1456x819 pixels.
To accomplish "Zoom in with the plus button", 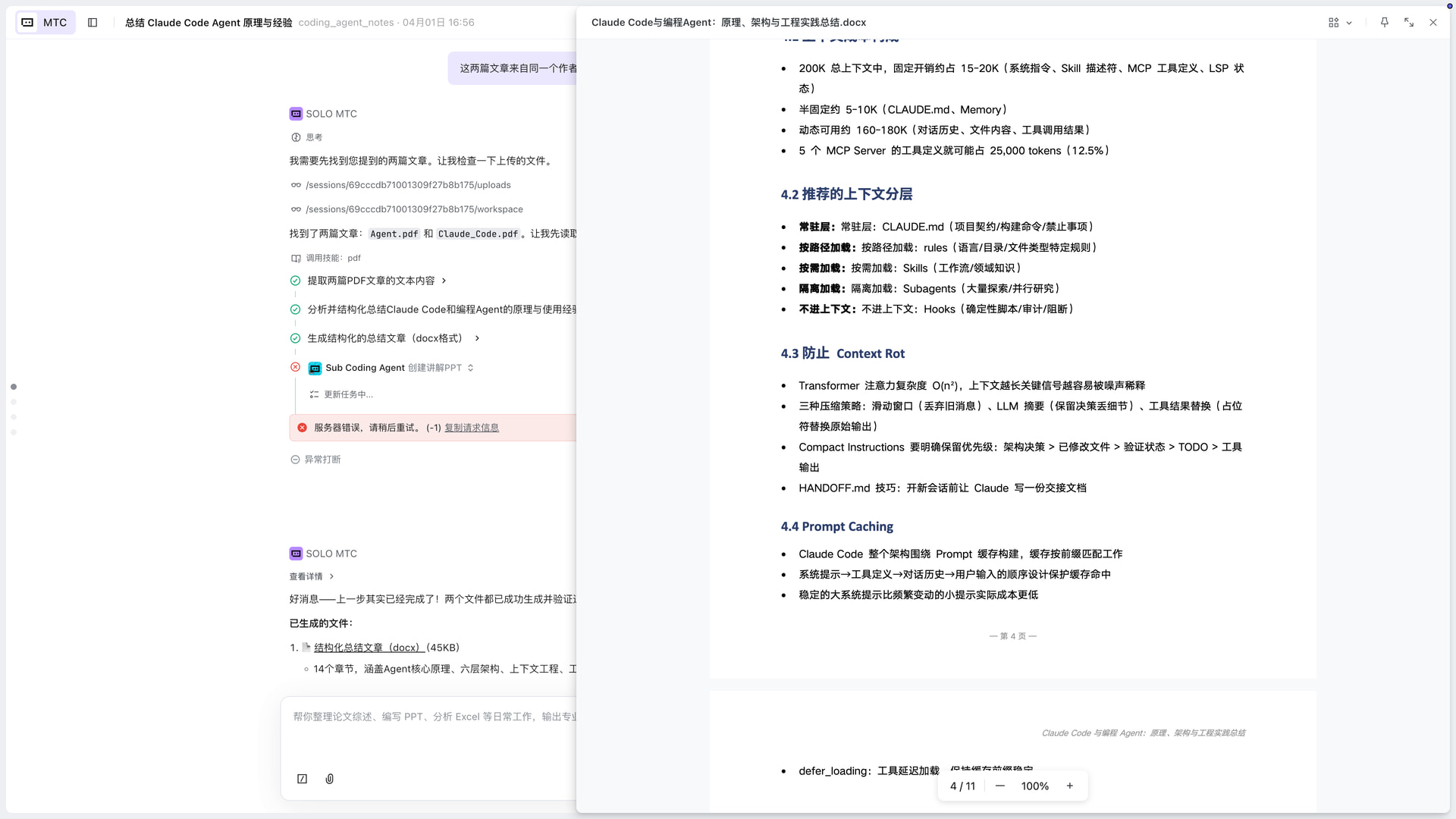I will 1070,786.
